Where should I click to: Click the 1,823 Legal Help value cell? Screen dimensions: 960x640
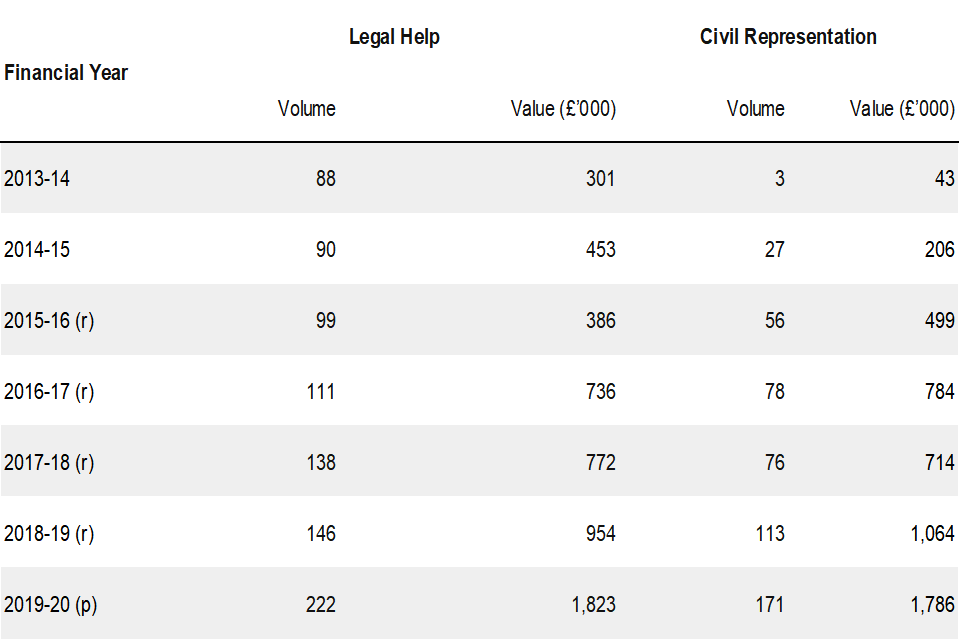tap(593, 605)
